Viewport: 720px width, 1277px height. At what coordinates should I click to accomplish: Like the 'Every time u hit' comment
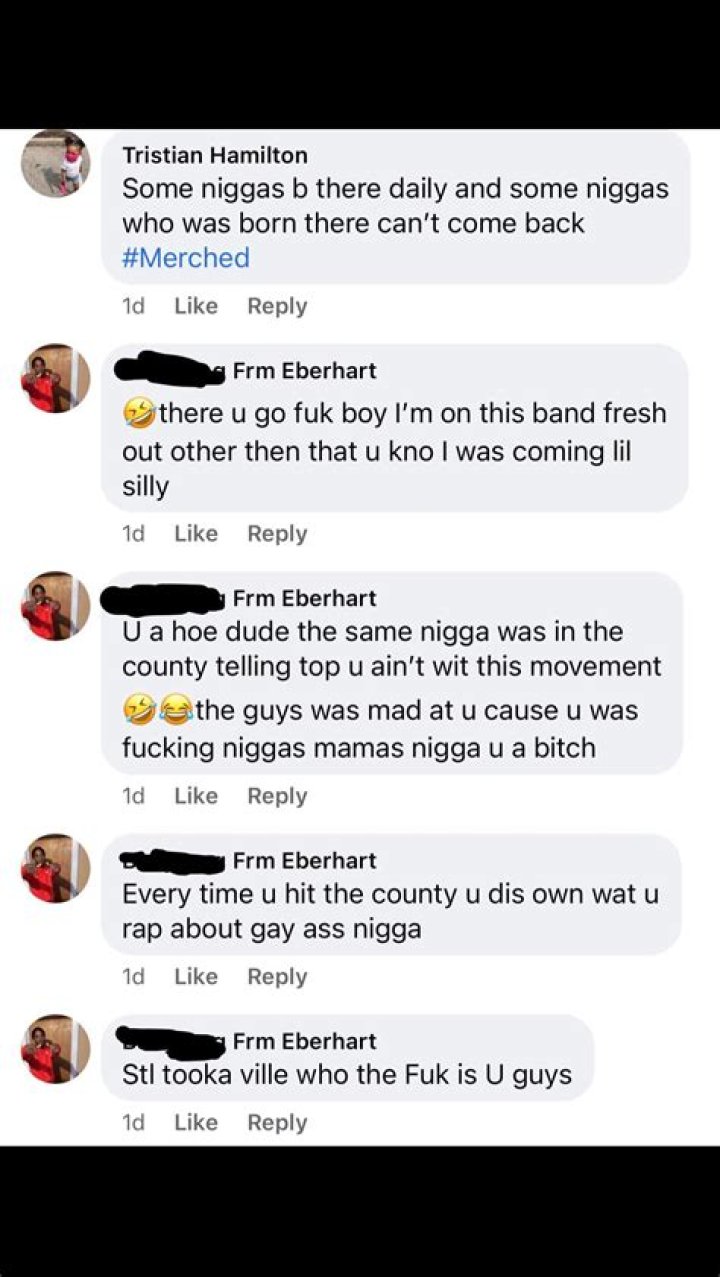click(196, 976)
